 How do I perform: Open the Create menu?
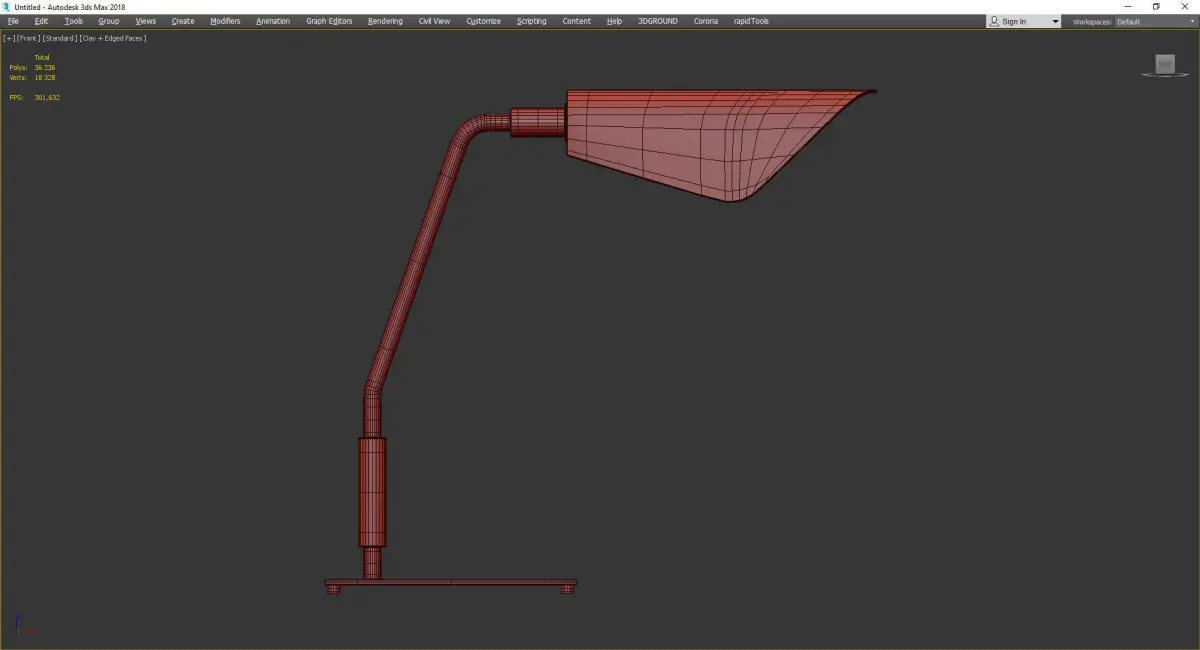[x=183, y=21]
